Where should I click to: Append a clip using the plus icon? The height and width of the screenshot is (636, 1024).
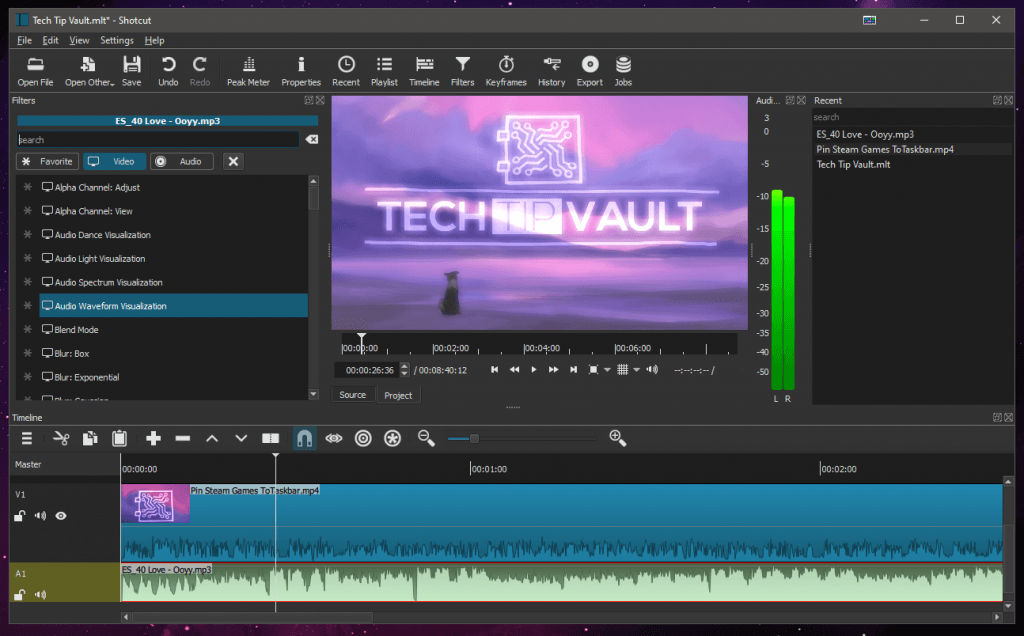153,438
